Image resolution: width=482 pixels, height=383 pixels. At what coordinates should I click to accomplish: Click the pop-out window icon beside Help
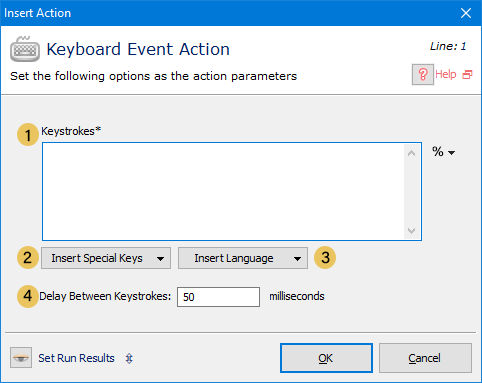pyautogui.click(x=467, y=75)
